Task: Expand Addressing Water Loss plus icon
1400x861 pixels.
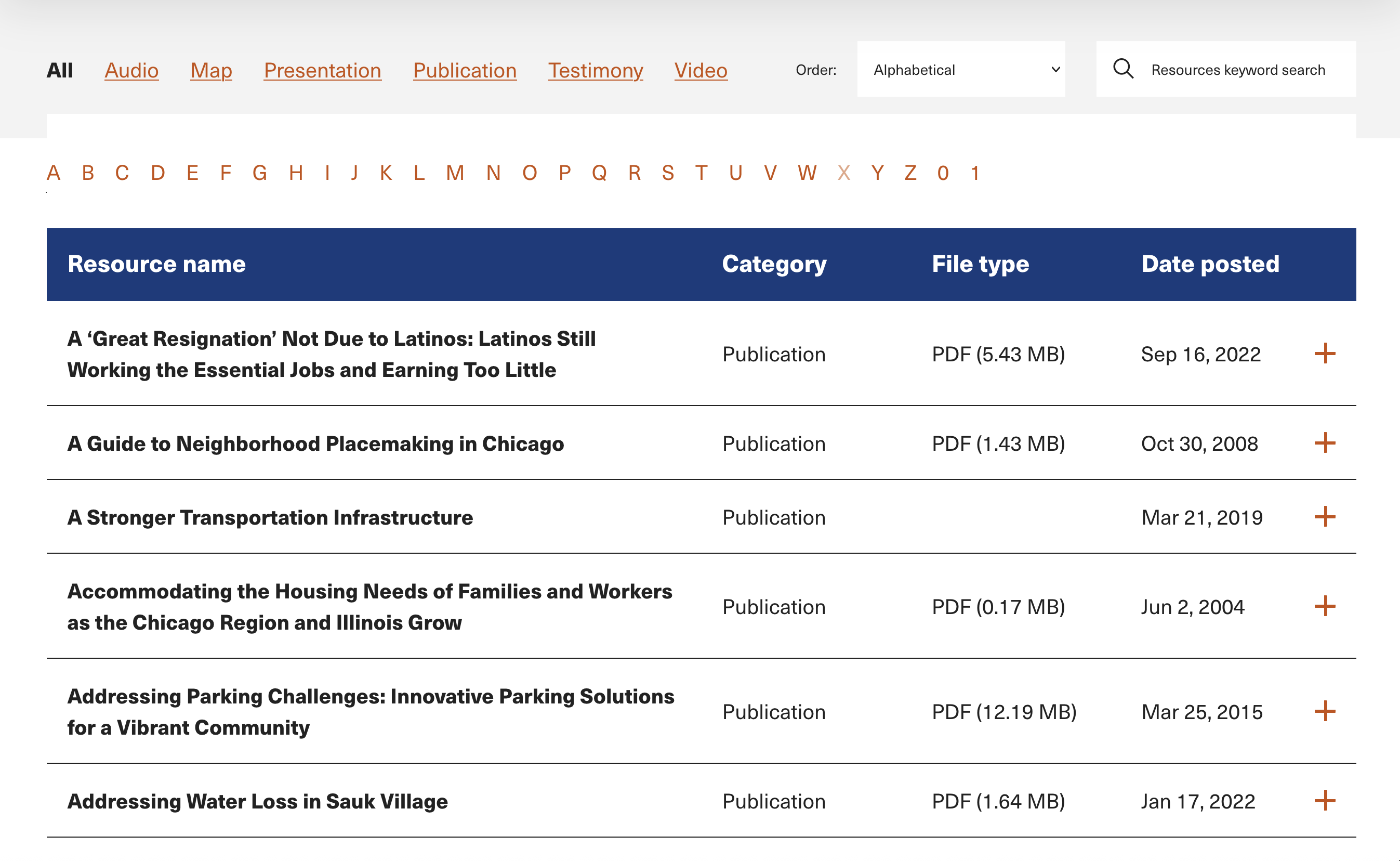Action: click(x=1324, y=801)
